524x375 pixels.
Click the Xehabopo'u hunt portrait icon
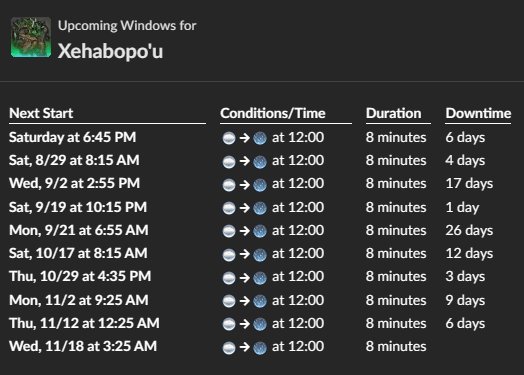tap(31, 37)
